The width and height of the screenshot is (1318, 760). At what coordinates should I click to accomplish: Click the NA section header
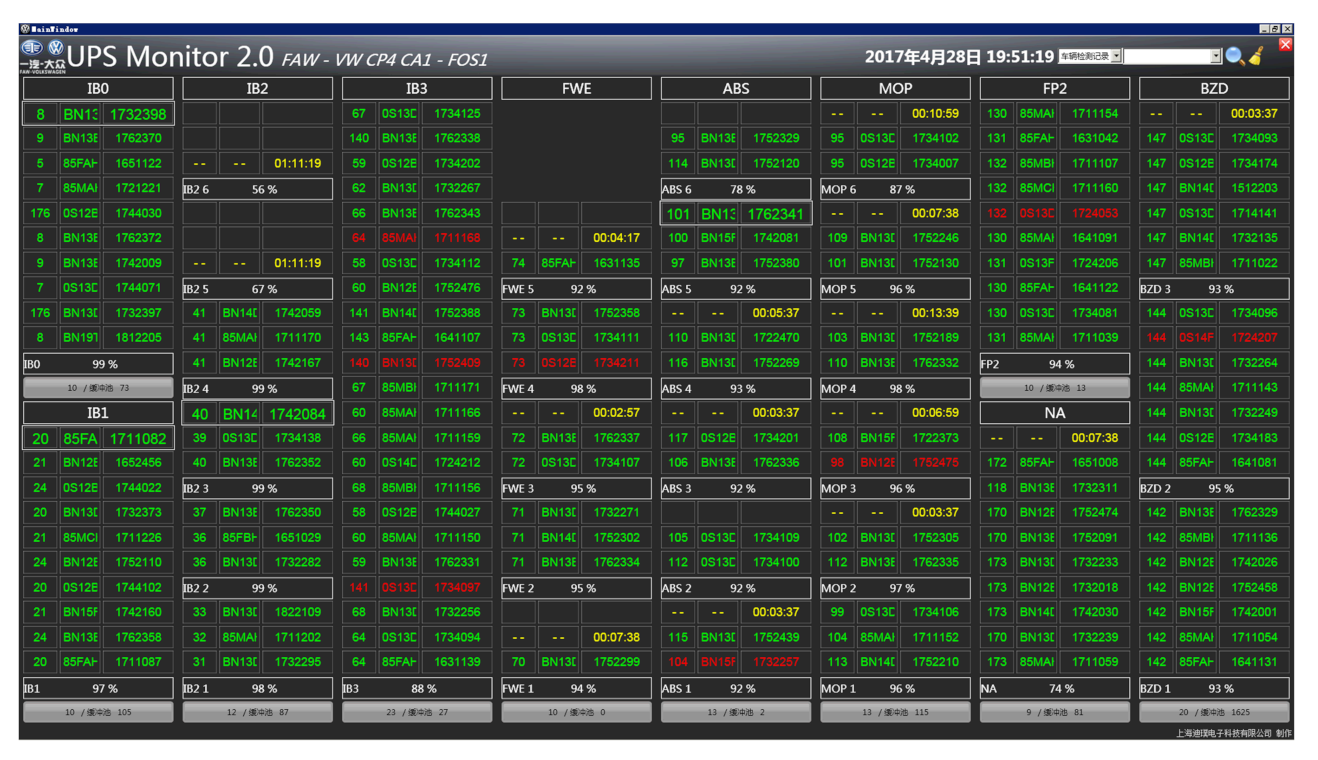coord(1055,413)
